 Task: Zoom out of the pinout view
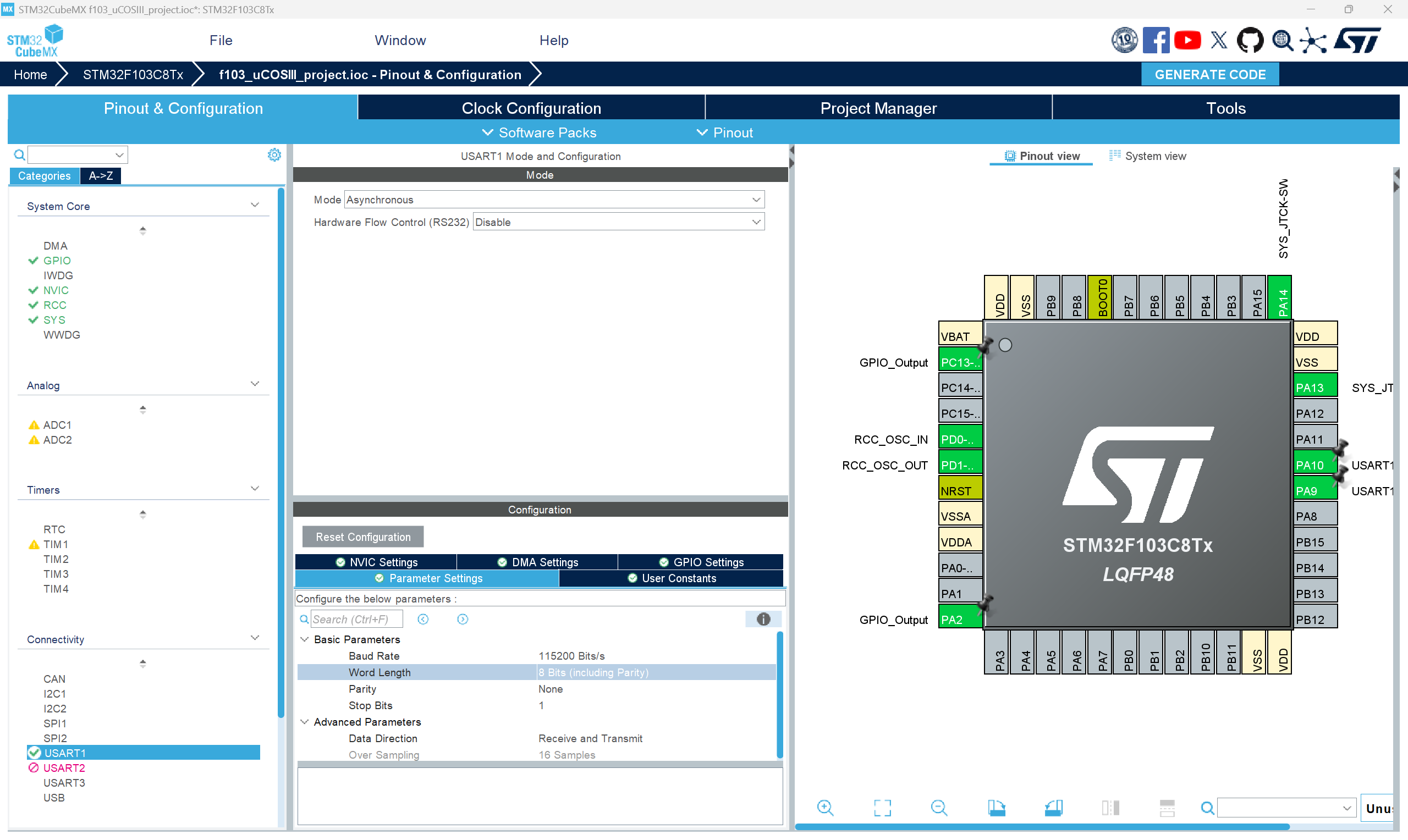[939, 808]
